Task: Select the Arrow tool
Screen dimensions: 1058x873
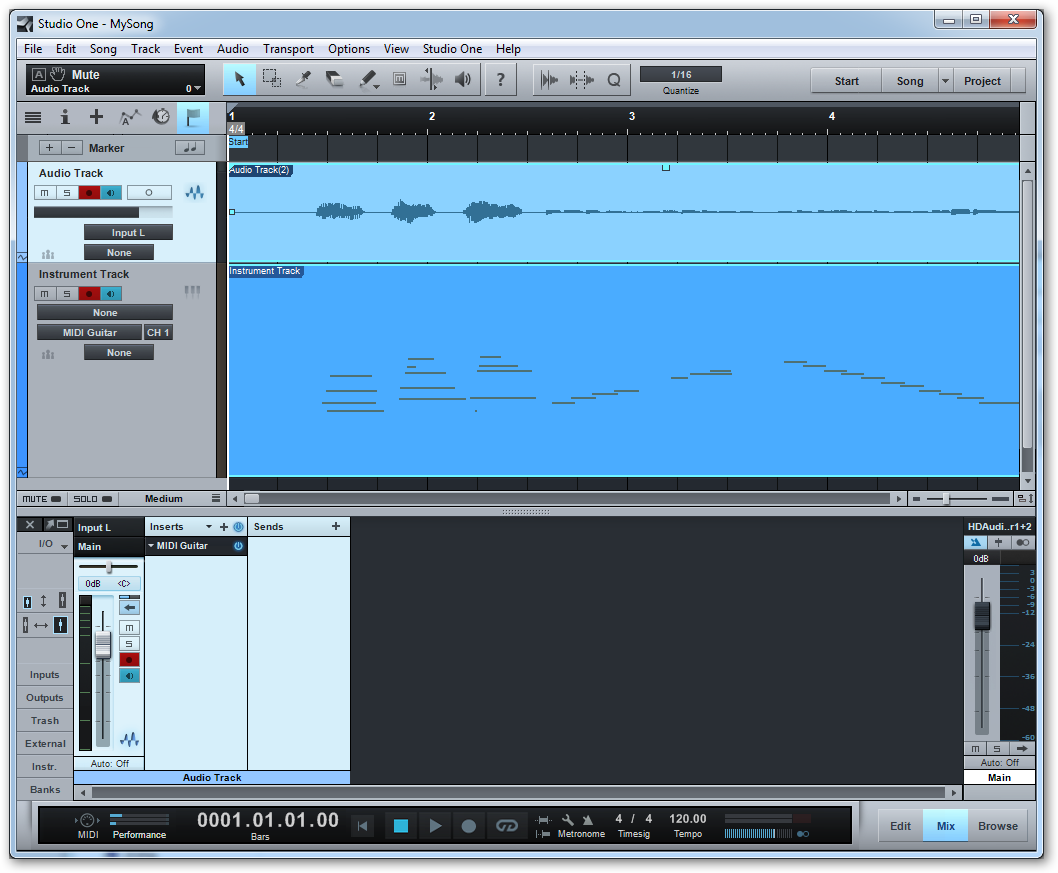Action: (240, 80)
